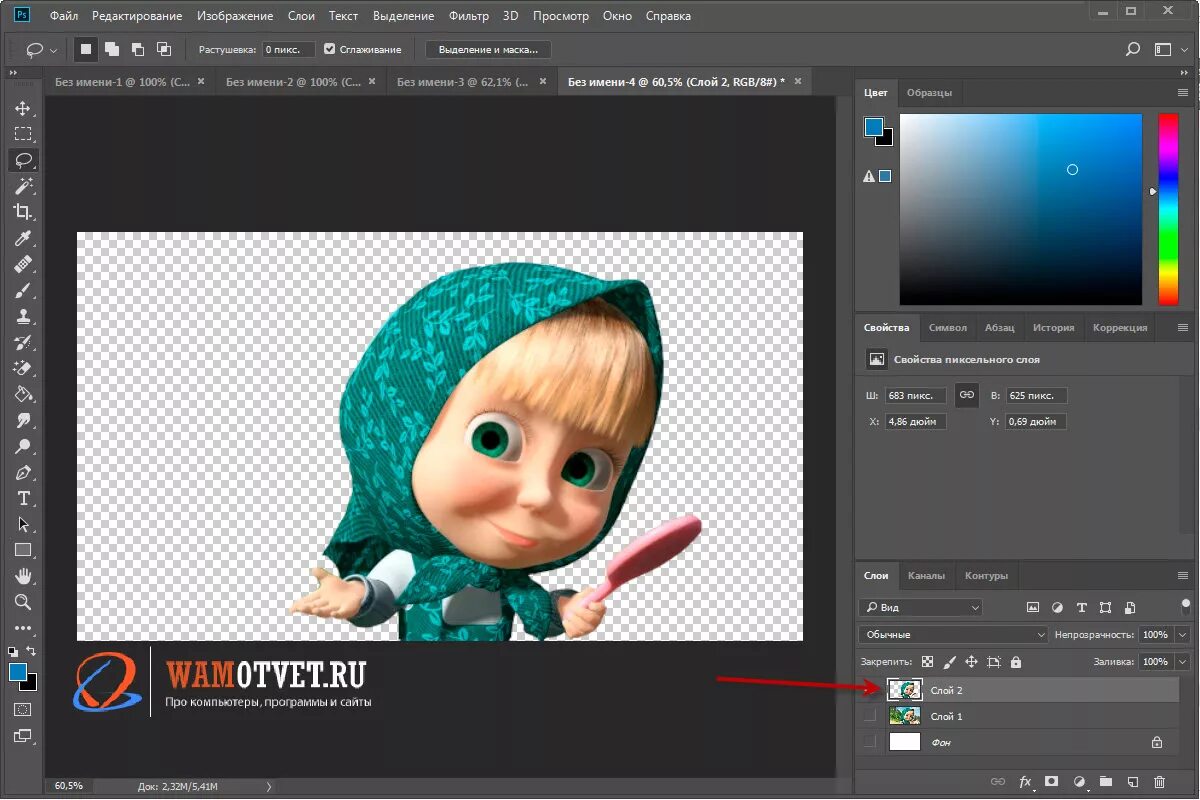
Task: Open the Заливка slider arrow
Action: click(x=1184, y=662)
